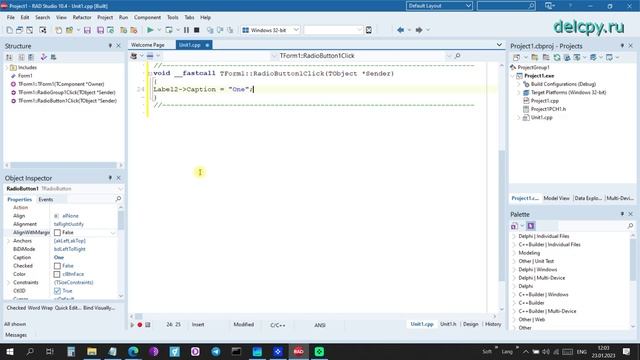Click the magnifier icon next to method dropdown
The width and height of the screenshot is (640, 360).
tap(457, 56)
